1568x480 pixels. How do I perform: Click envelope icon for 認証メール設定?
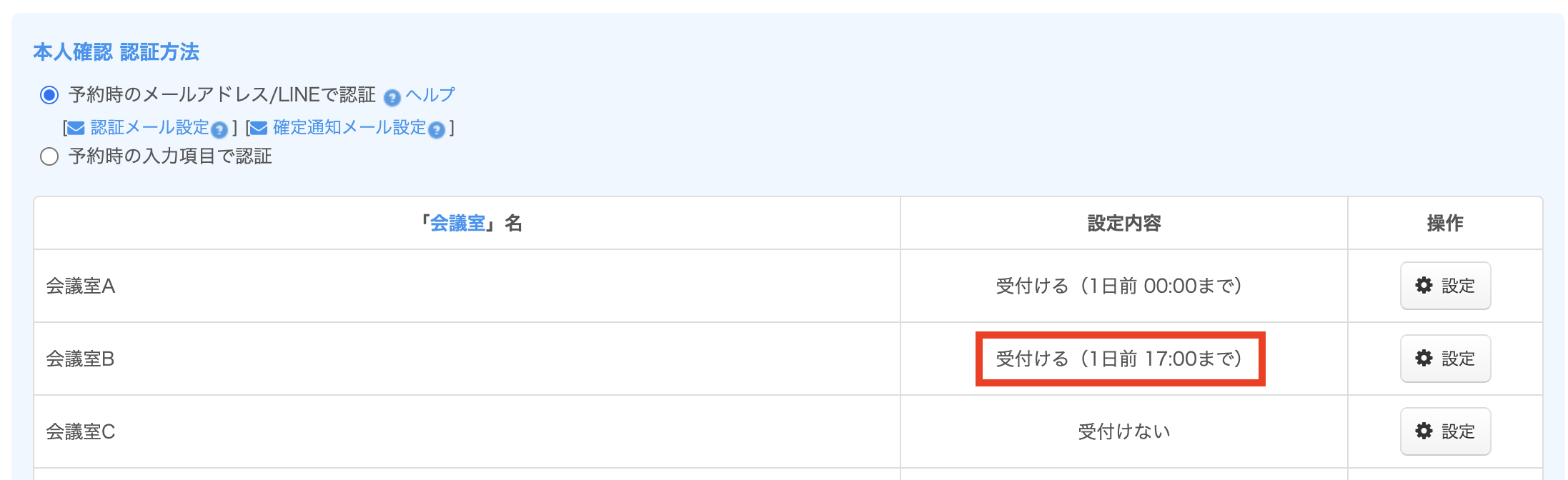(x=76, y=129)
